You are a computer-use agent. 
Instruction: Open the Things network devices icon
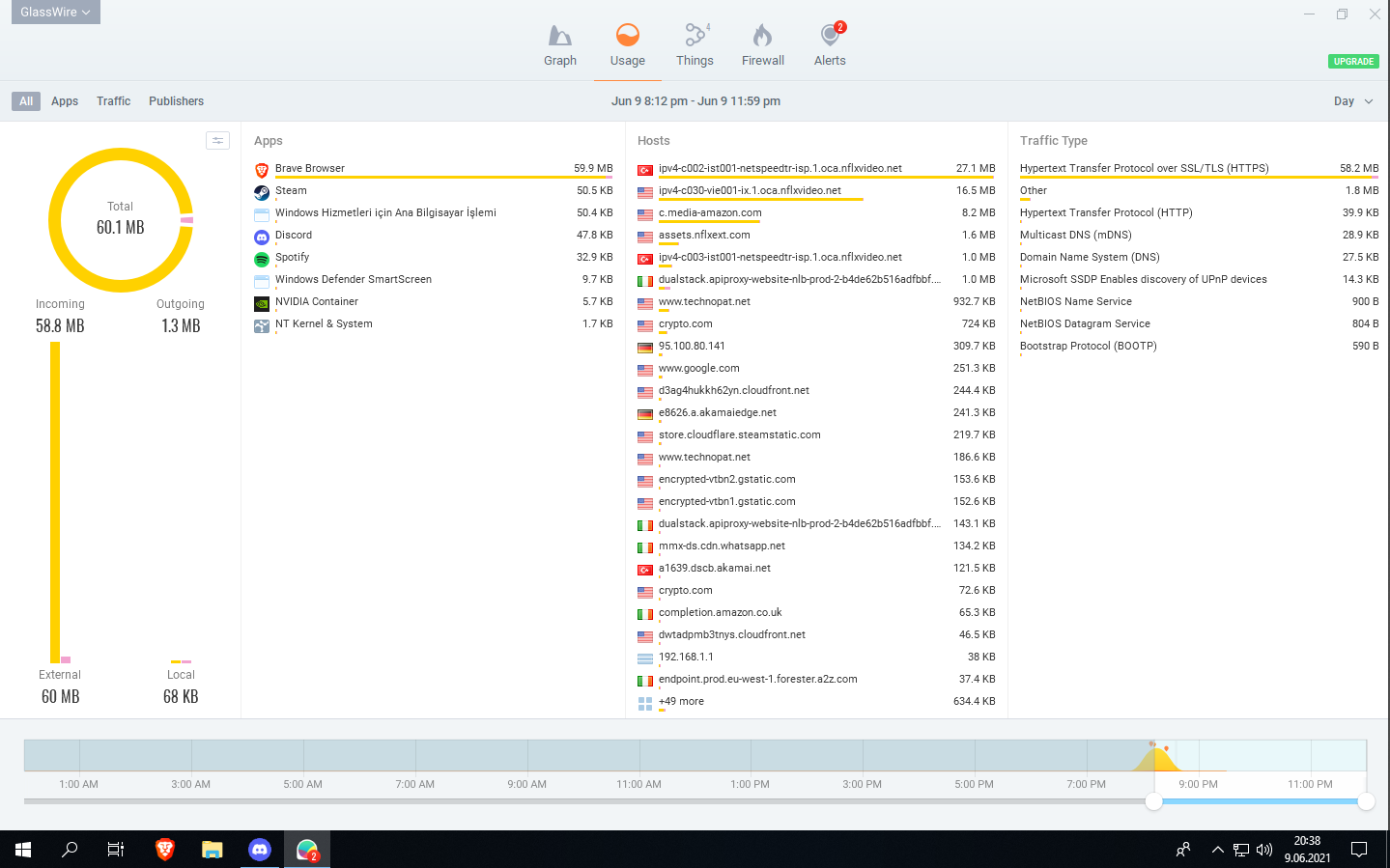(695, 36)
